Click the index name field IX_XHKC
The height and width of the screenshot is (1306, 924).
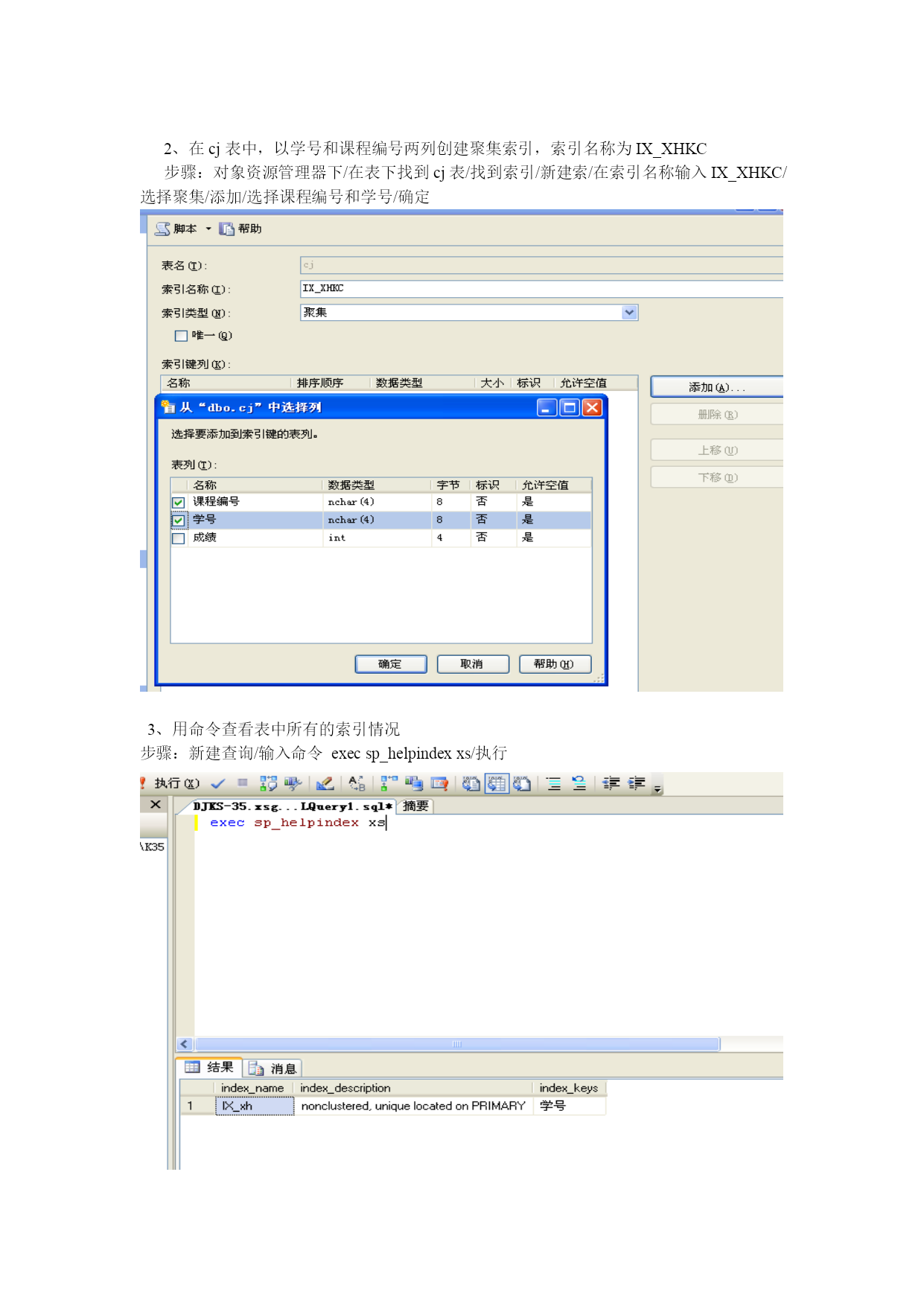tap(541, 289)
